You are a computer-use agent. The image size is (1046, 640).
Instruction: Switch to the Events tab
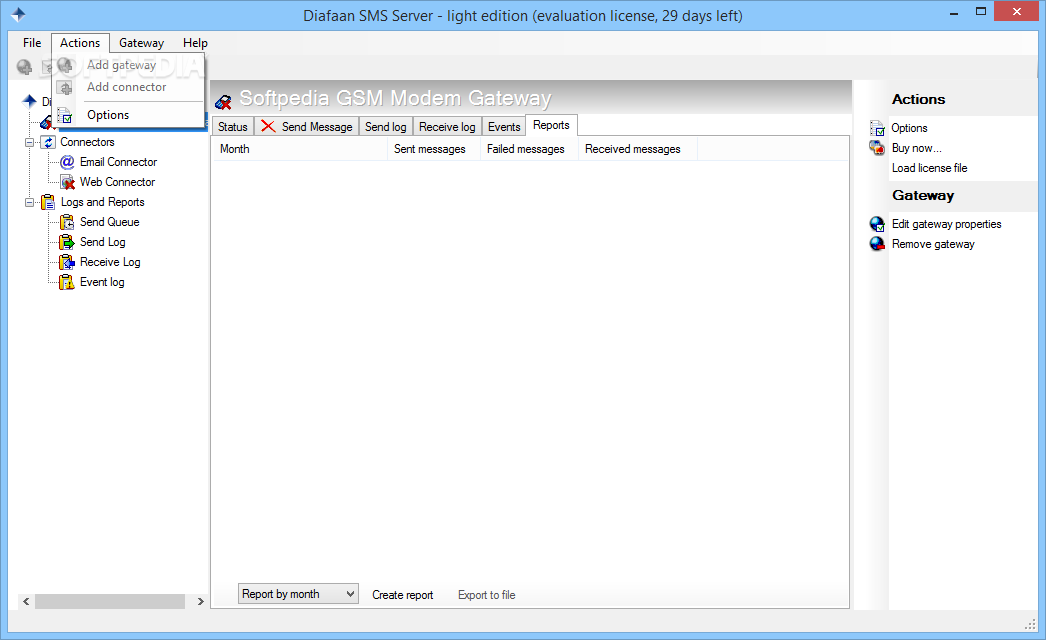pyautogui.click(x=504, y=127)
